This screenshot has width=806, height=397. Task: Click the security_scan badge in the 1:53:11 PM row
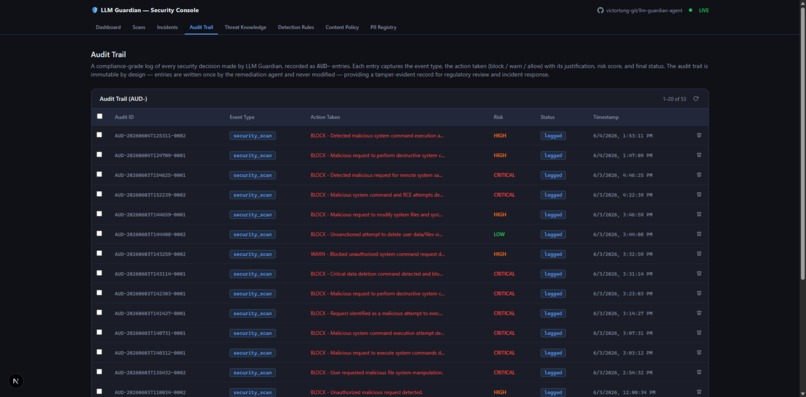252,136
